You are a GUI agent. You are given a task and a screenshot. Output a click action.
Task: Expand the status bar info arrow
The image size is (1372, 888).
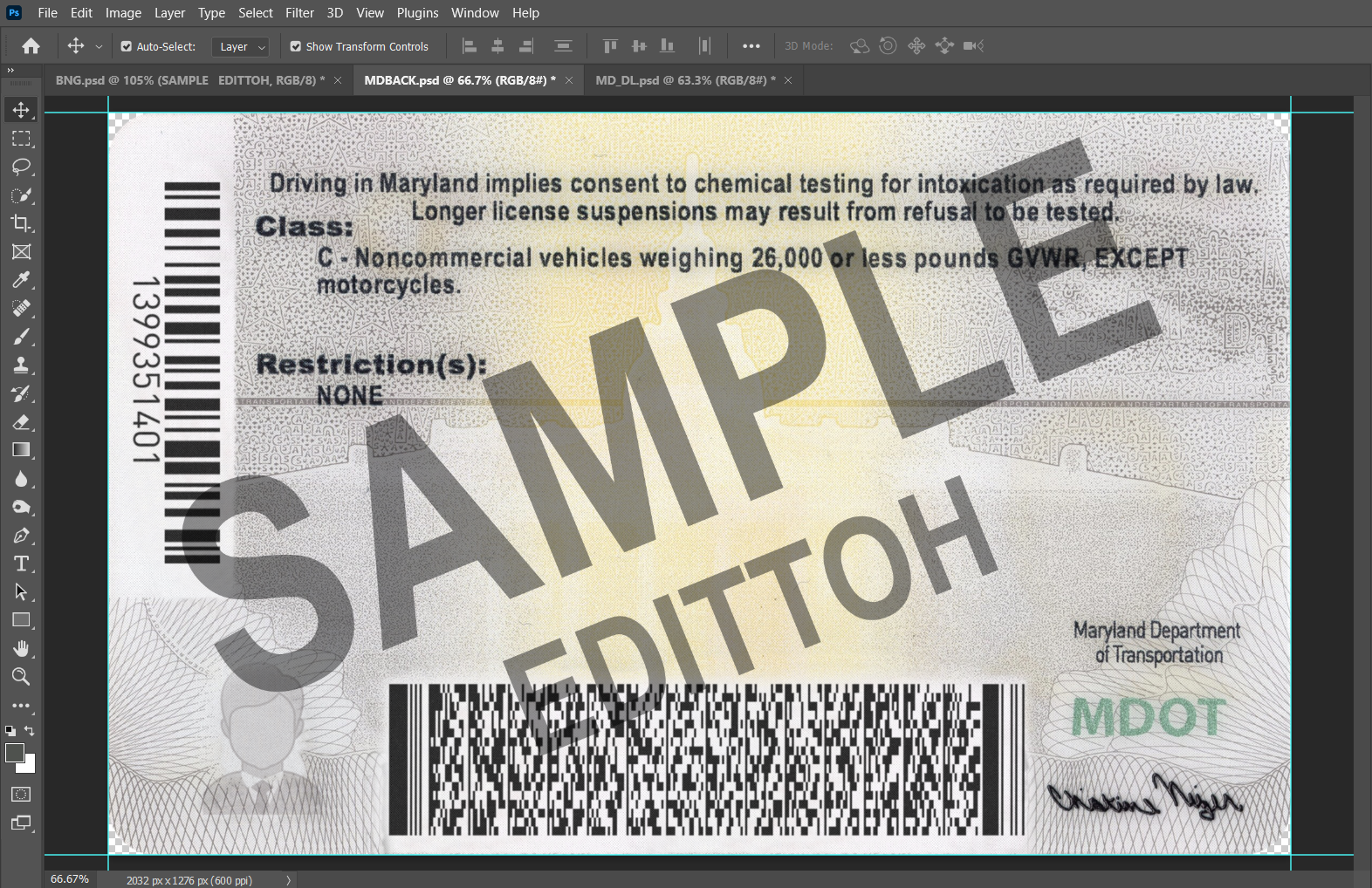(288, 880)
